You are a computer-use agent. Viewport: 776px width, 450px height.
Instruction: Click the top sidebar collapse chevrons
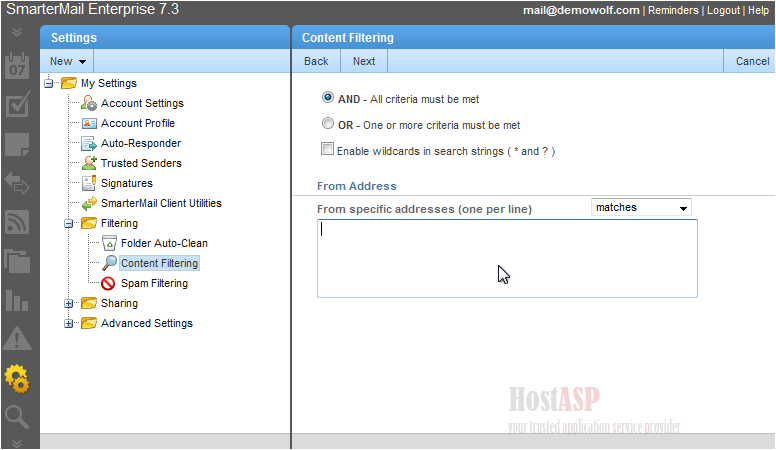pos(17,32)
